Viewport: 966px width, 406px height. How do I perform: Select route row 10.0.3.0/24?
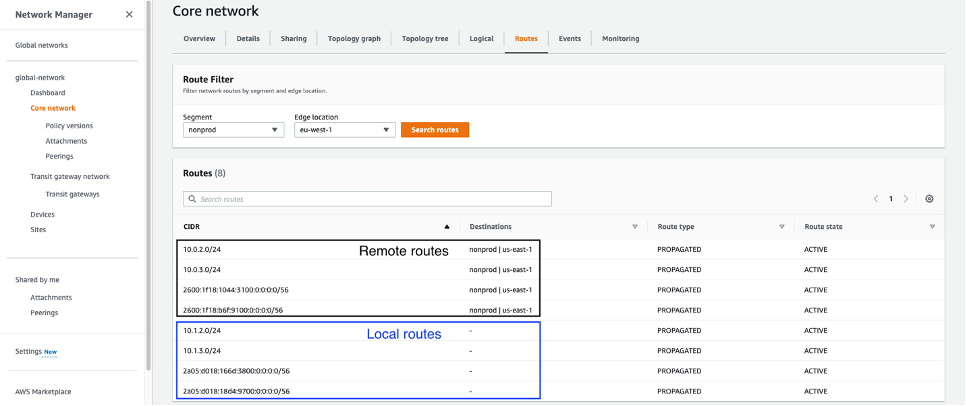(558, 270)
